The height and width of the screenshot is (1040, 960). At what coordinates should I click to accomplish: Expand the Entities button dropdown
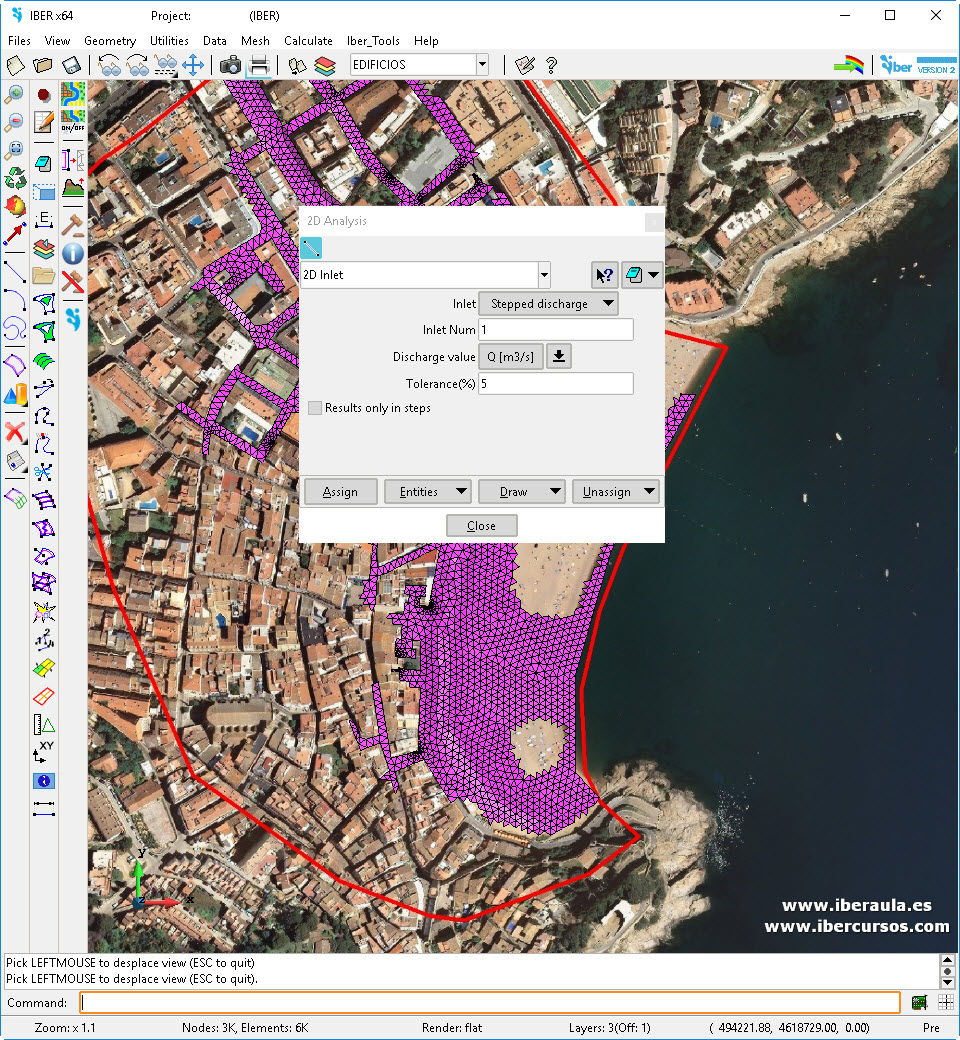pos(461,491)
